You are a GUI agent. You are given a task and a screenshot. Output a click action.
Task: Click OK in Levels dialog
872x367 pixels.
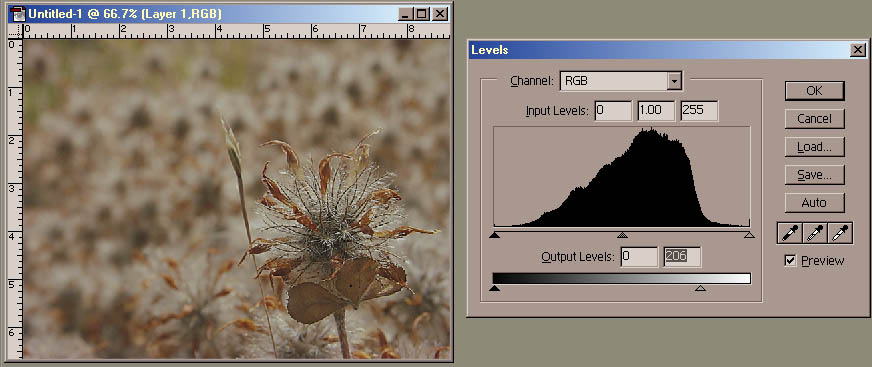pos(814,91)
